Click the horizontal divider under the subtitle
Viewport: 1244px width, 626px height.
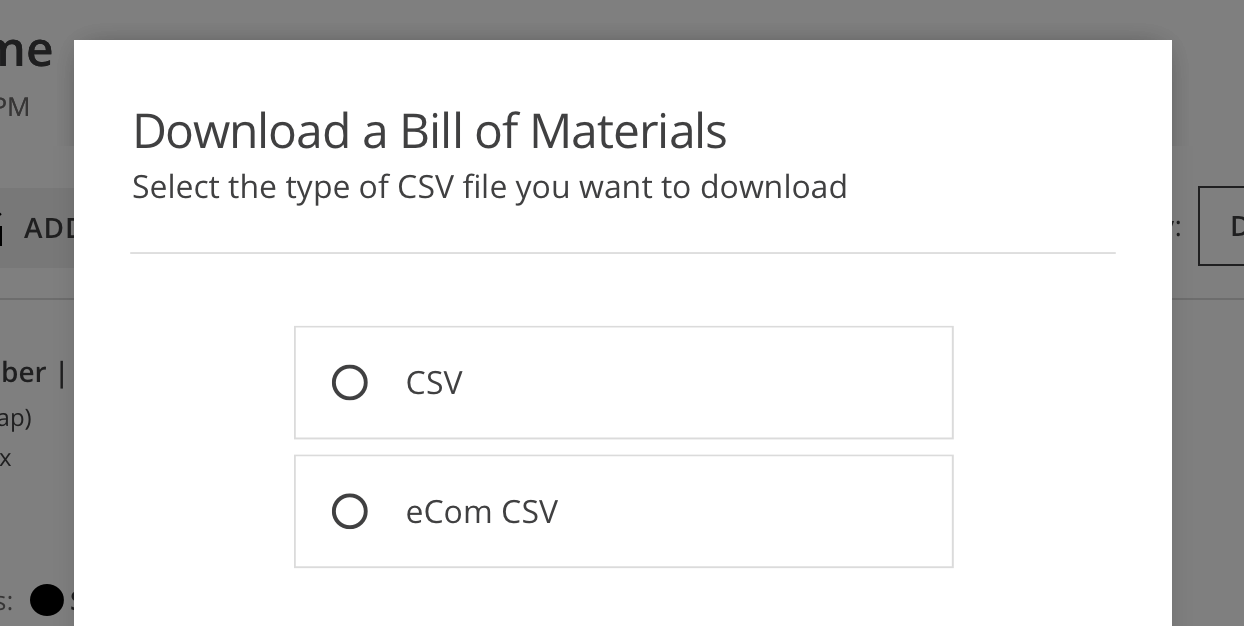point(622,253)
